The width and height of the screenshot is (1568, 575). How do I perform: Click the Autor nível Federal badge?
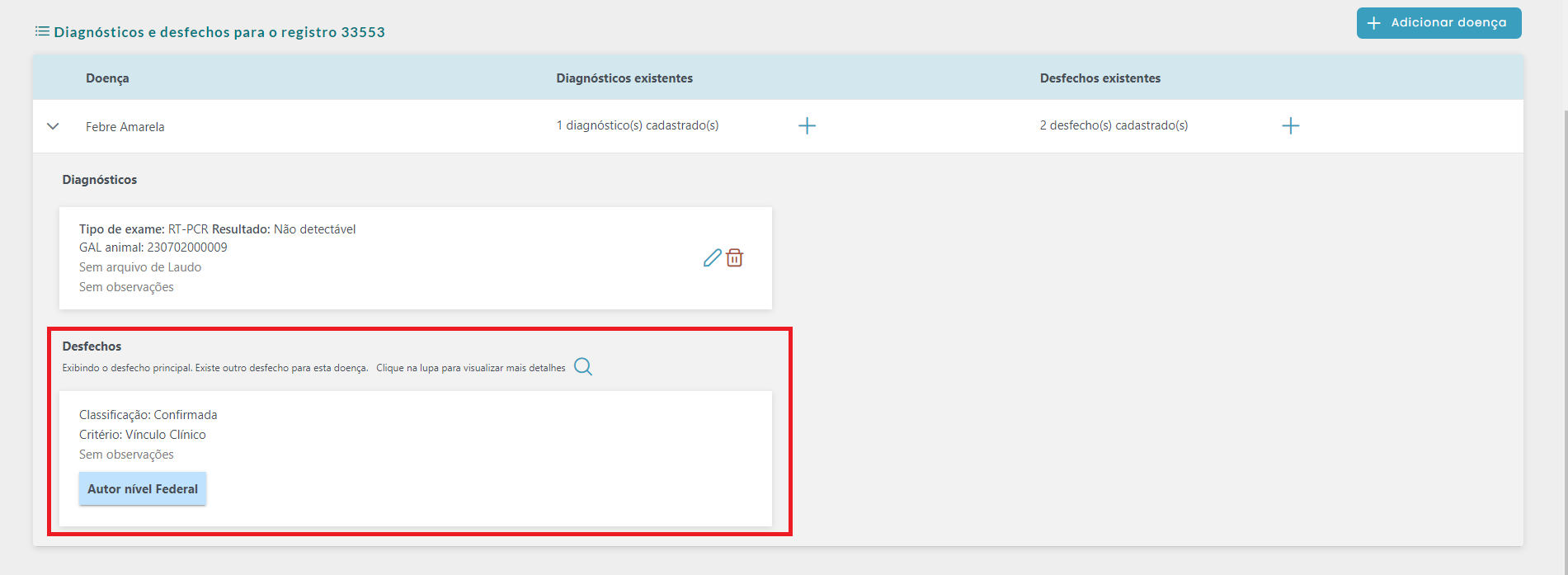pyautogui.click(x=143, y=489)
